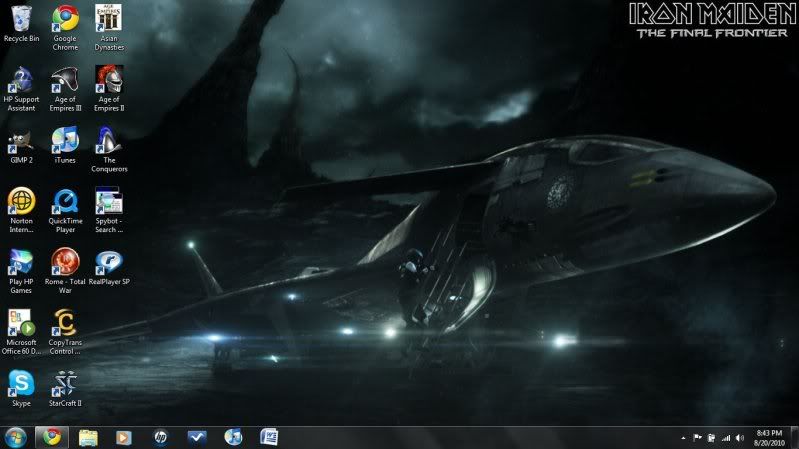Open the clock showing 8:43 PM
799x449 pixels.
coord(769,438)
